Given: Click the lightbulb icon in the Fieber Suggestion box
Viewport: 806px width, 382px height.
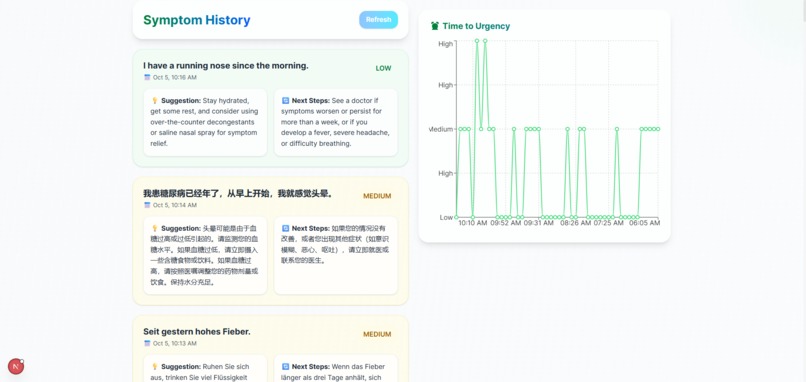Looking at the screenshot, I should tap(154, 367).
